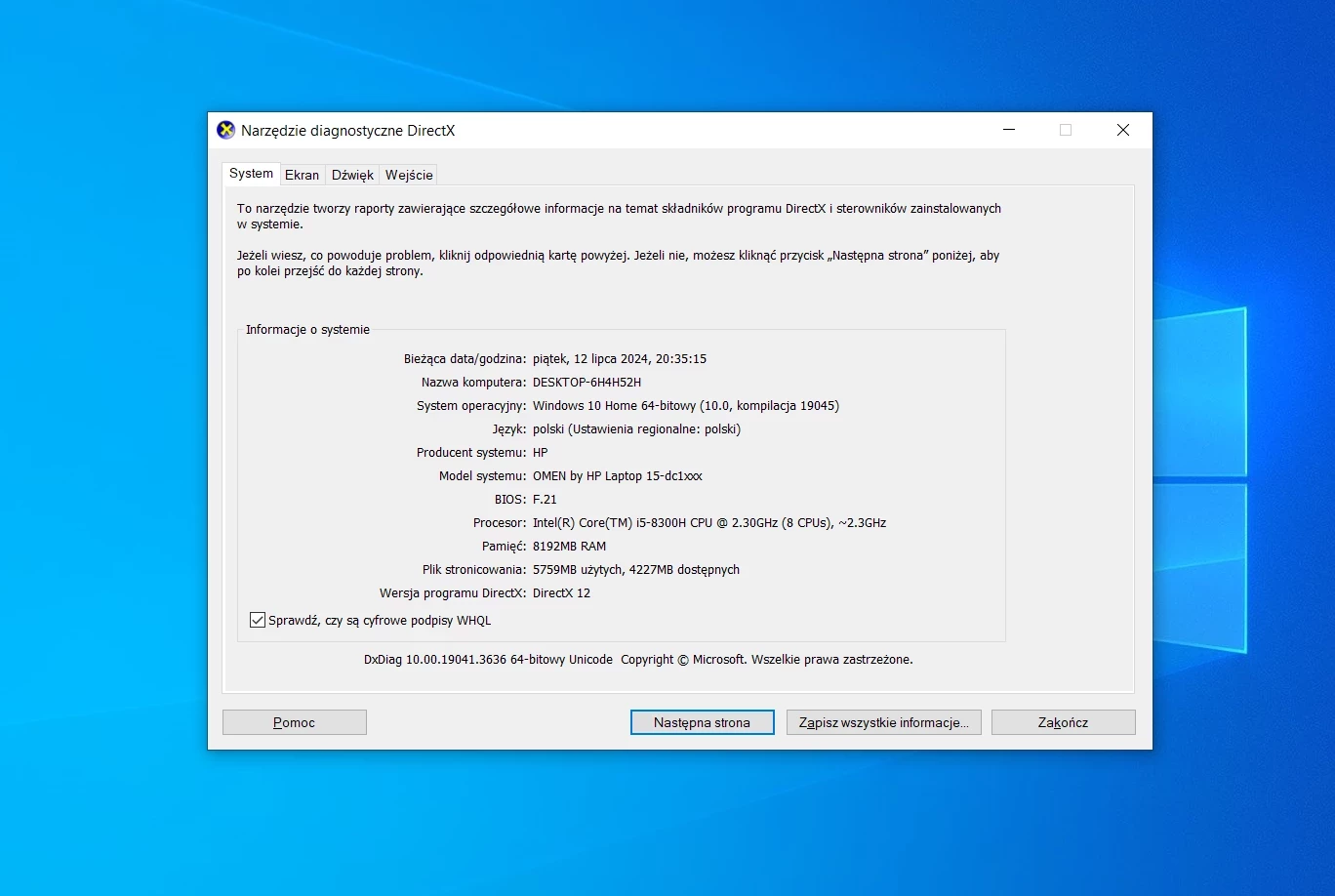Click the Informacje o systemie group label
Screen dimensions: 1335x896
[307, 329]
